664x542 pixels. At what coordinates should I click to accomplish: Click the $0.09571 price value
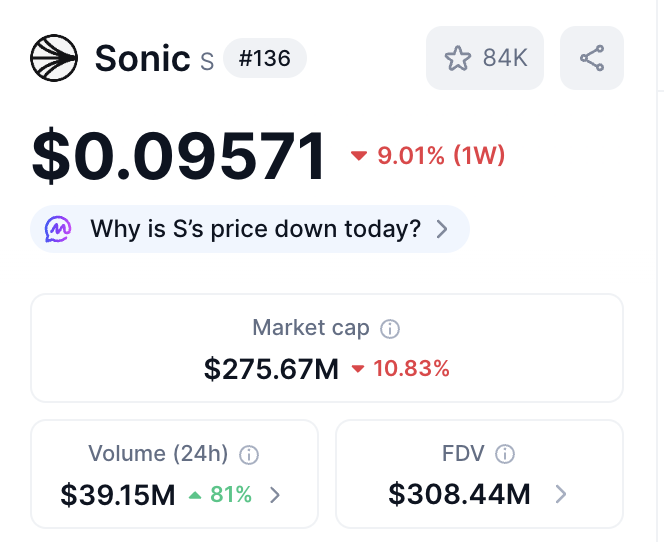tap(180, 155)
